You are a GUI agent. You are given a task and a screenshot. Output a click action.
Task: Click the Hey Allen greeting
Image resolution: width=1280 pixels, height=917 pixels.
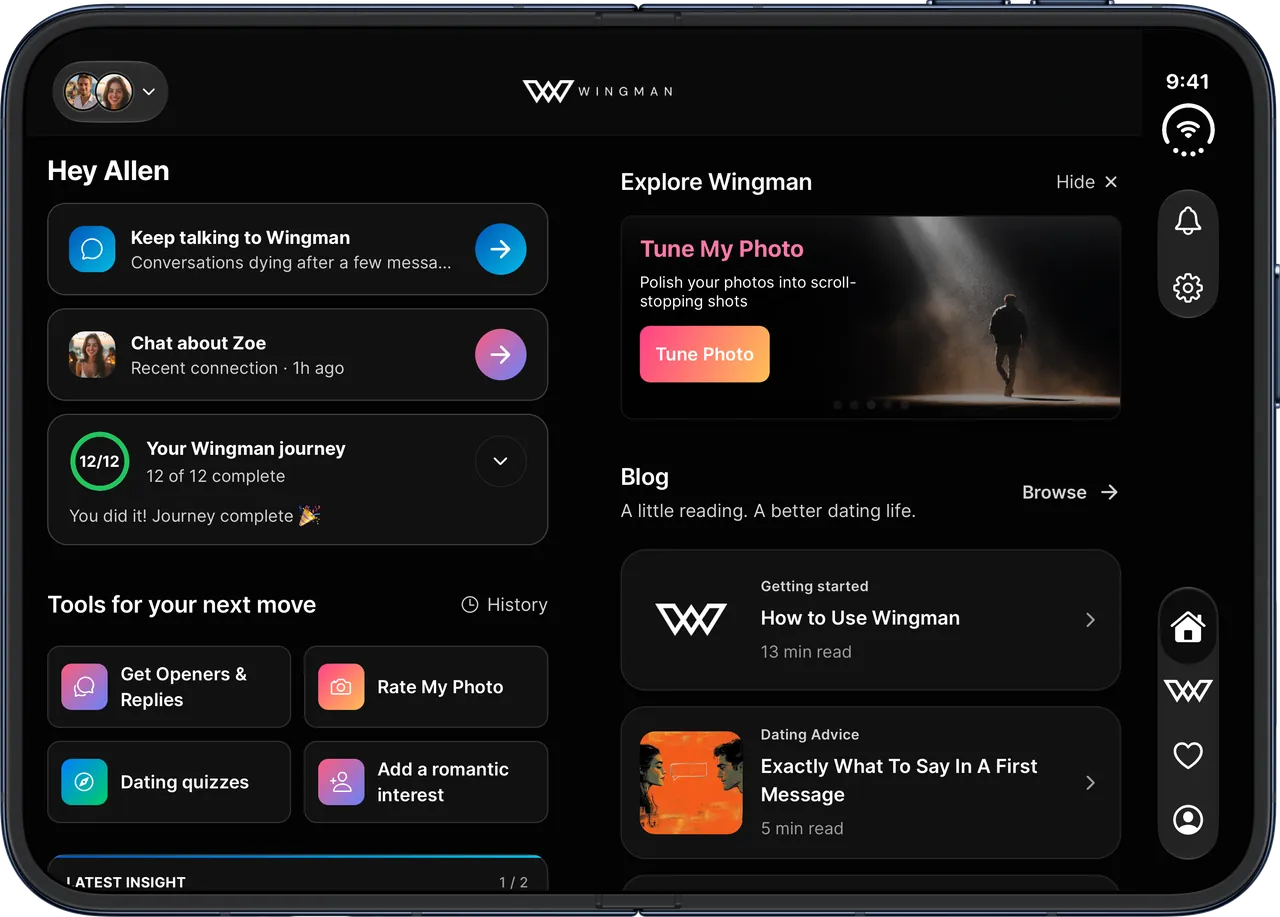tap(108, 171)
